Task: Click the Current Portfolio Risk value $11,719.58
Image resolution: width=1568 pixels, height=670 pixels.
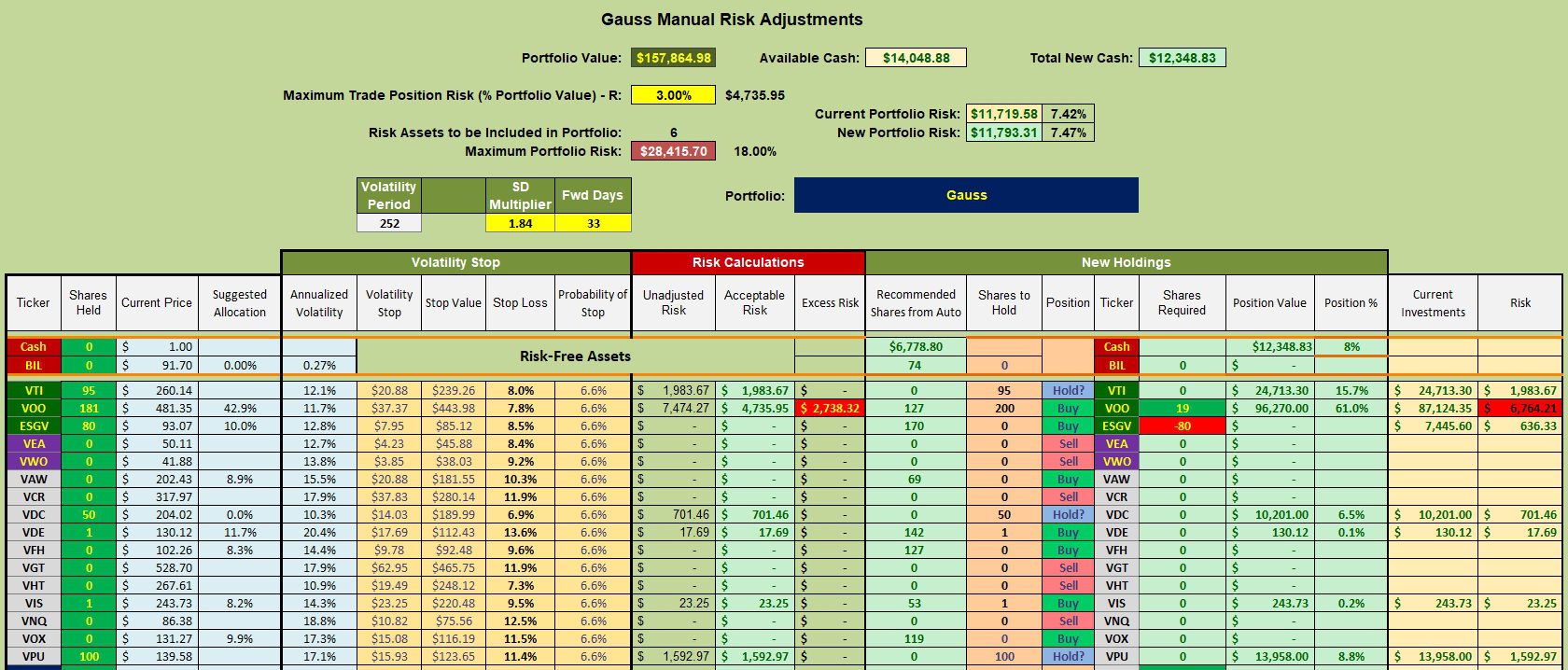Action: (1003, 114)
